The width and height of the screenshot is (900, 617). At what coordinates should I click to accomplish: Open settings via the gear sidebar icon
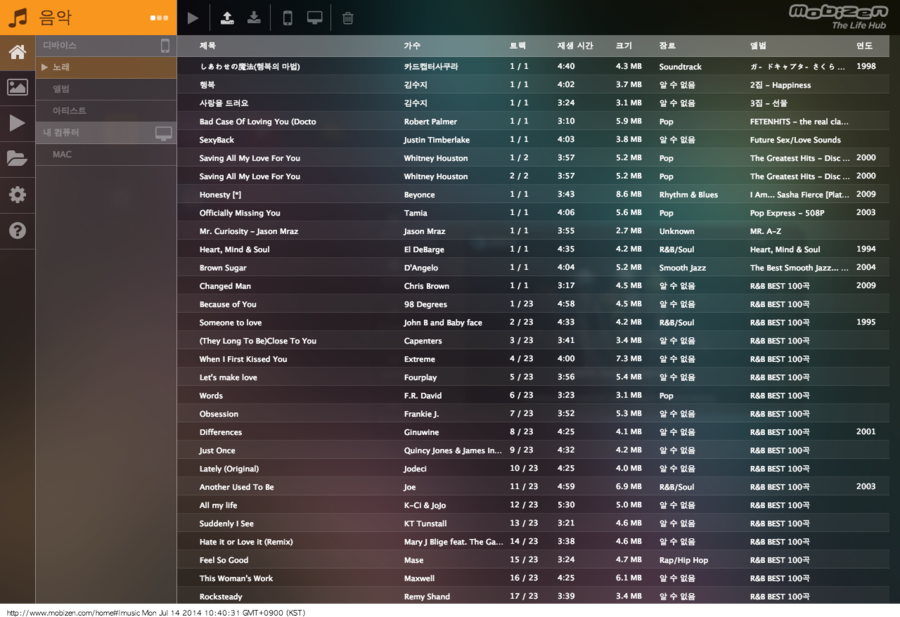17,195
